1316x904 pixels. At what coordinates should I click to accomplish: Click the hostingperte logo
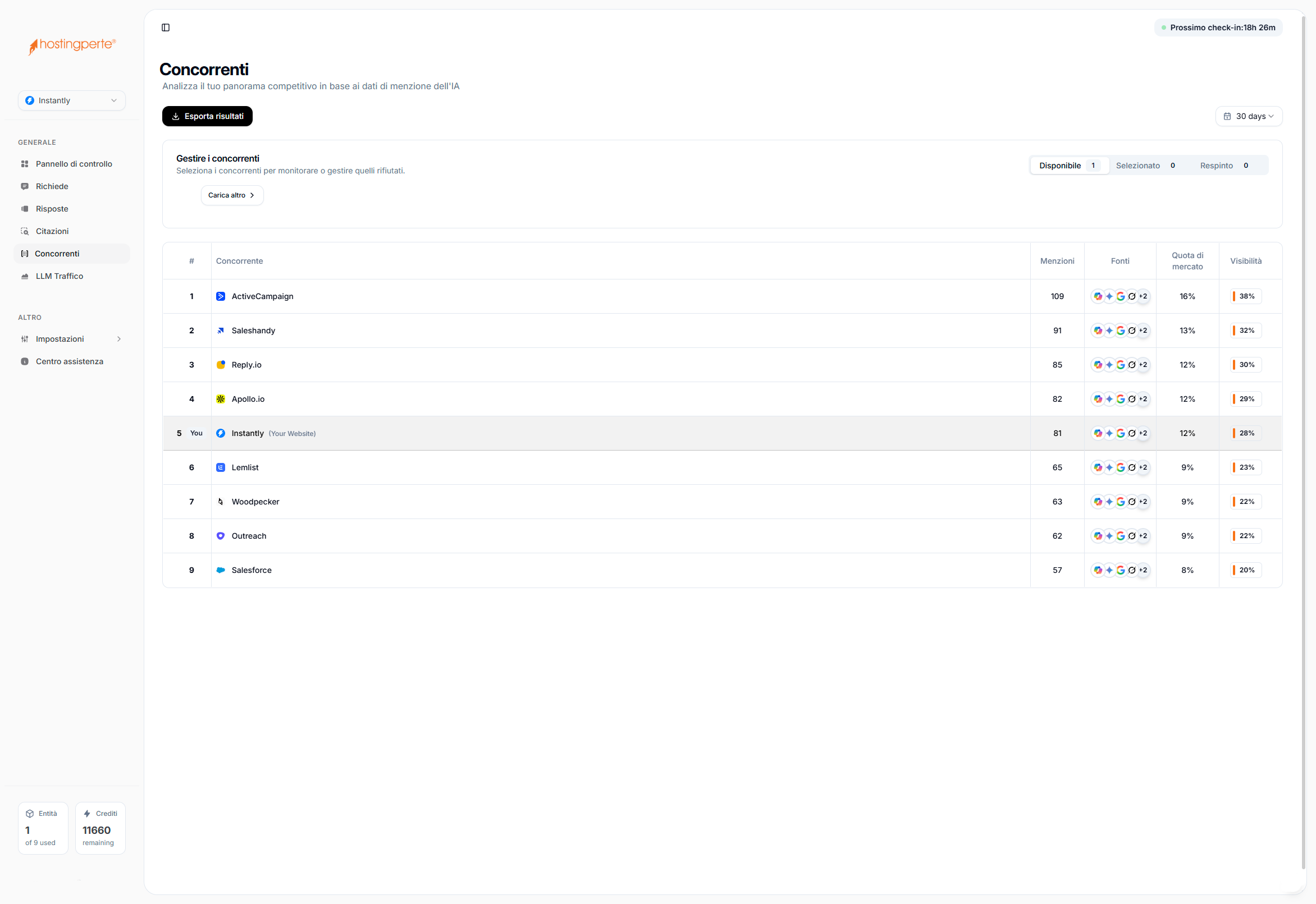[72, 46]
